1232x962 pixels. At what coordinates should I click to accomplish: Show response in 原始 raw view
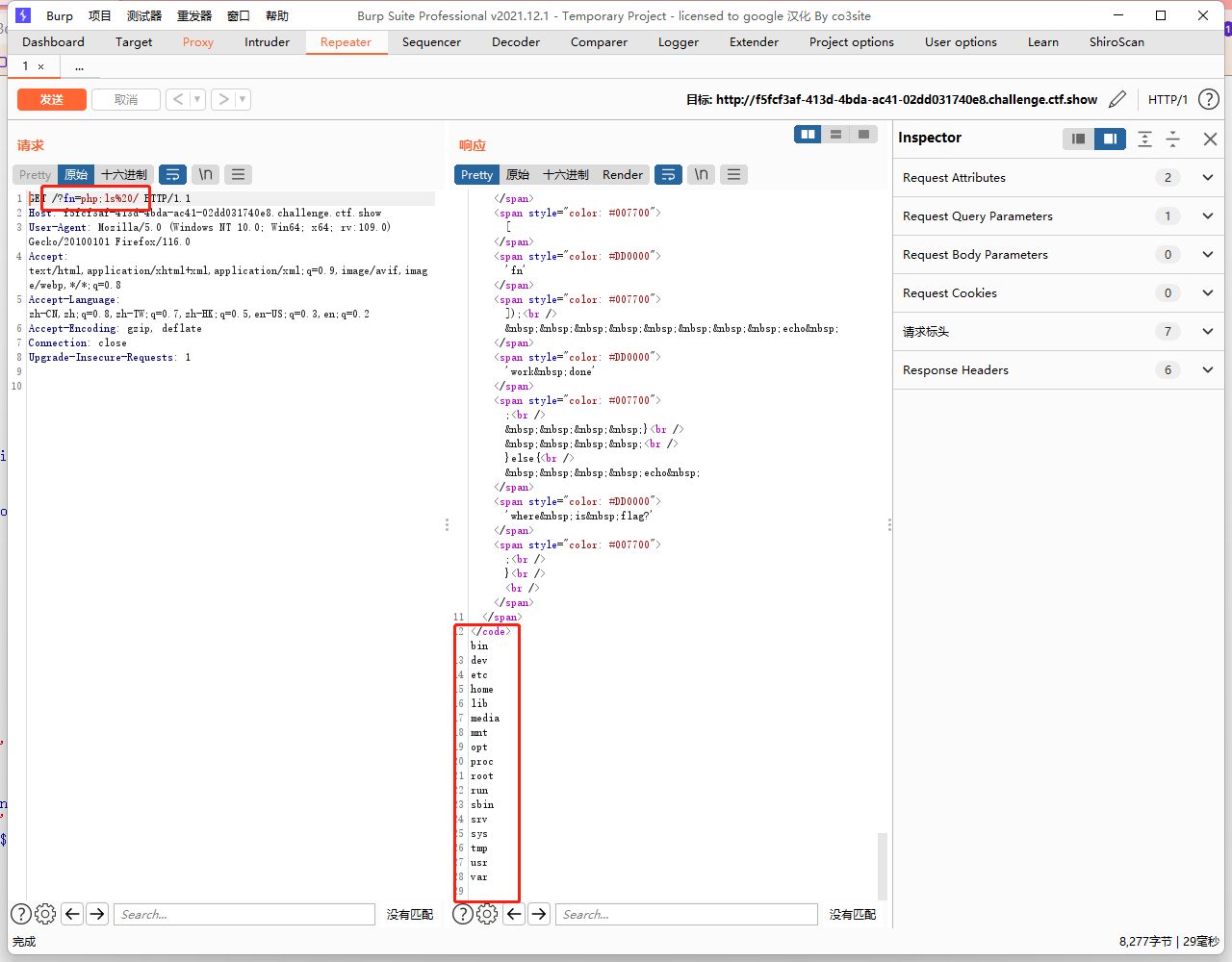click(518, 174)
